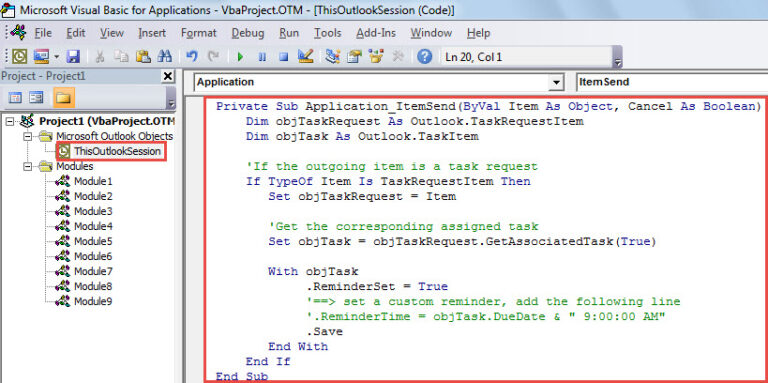Click the 'Dim objTask As Outlook.TaskItem' line
The width and height of the screenshot is (768, 383).
tap(362, 137)
